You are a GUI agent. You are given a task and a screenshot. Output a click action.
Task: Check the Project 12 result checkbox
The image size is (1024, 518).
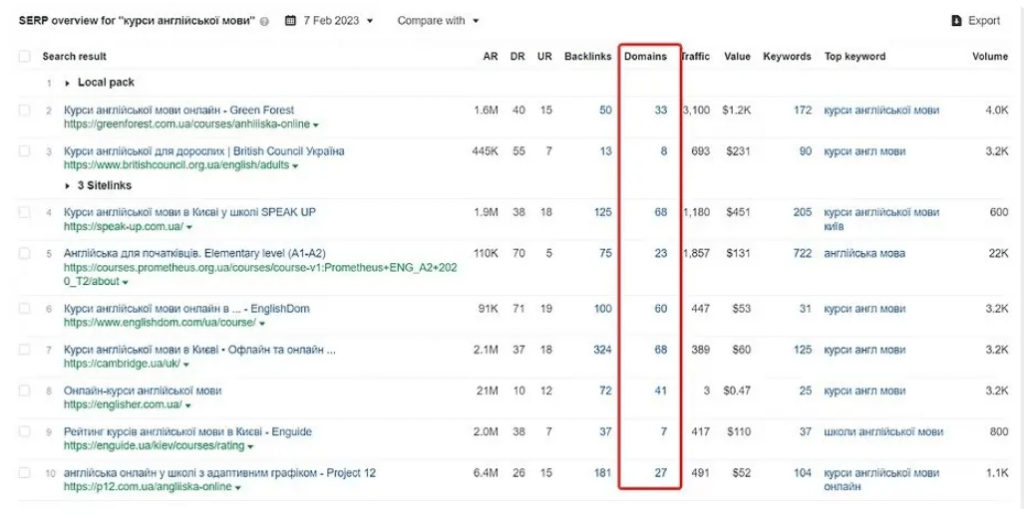click(25, 473)
